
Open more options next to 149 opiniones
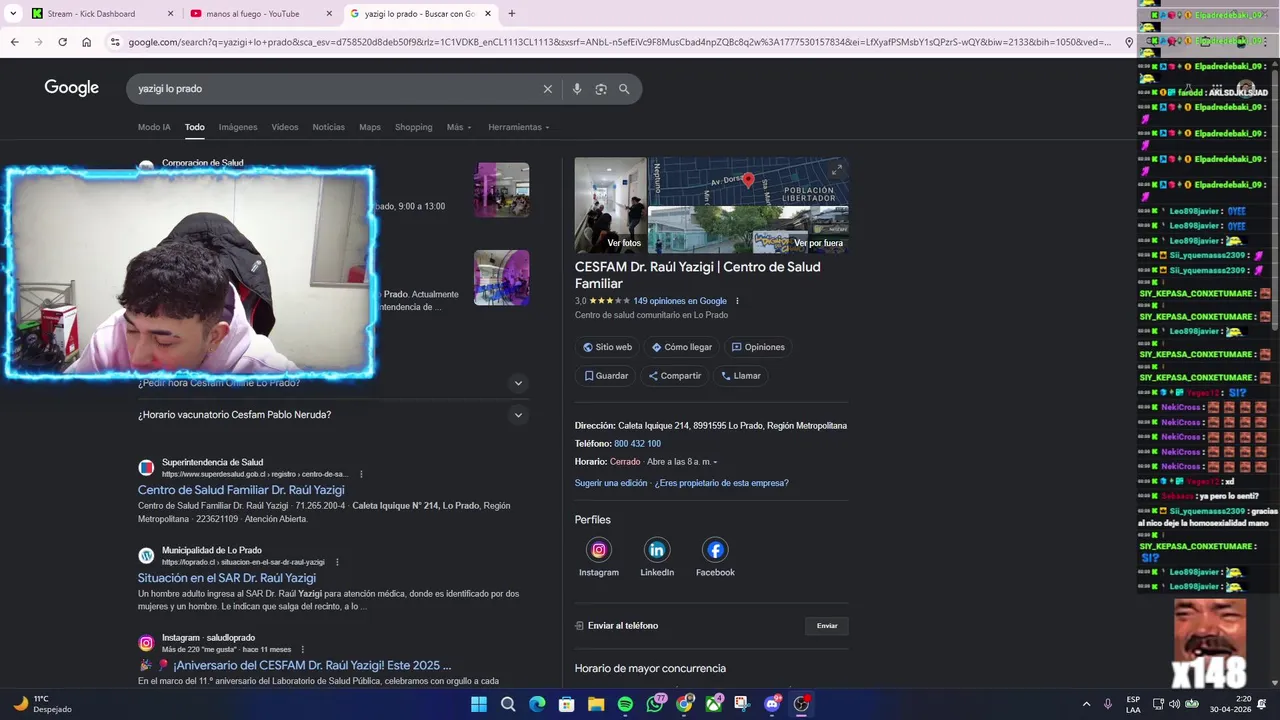(x=738, y=301)
